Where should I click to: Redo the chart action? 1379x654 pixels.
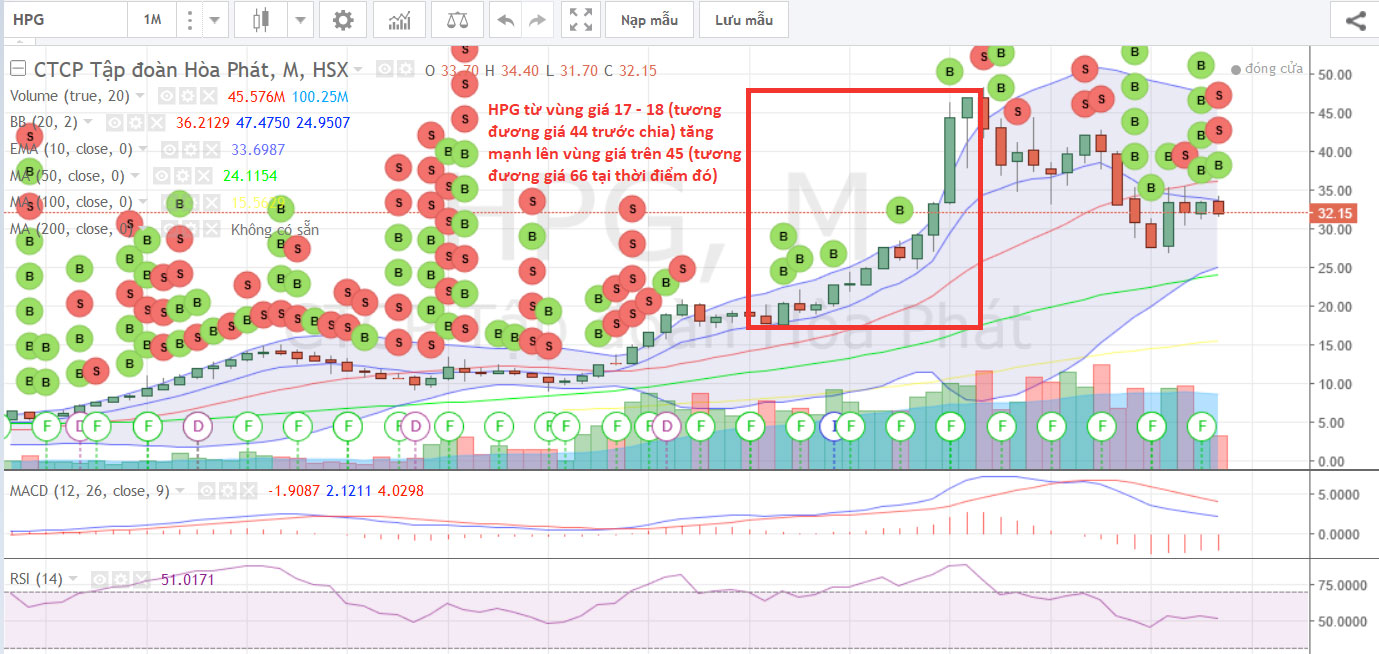[538, 19]
